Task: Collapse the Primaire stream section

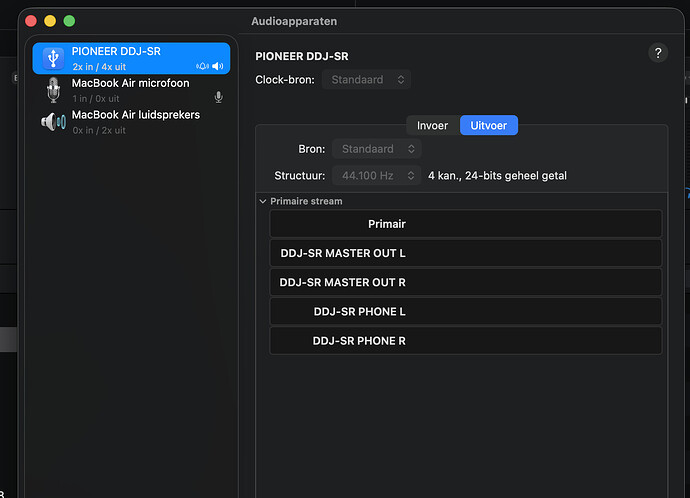Action: coord(263,201)
